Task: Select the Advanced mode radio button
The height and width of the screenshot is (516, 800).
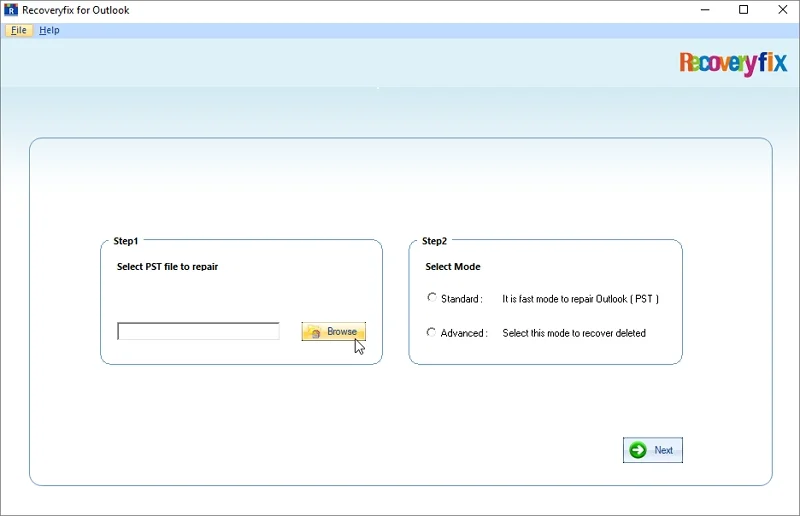Action: [x=431, y=332]
